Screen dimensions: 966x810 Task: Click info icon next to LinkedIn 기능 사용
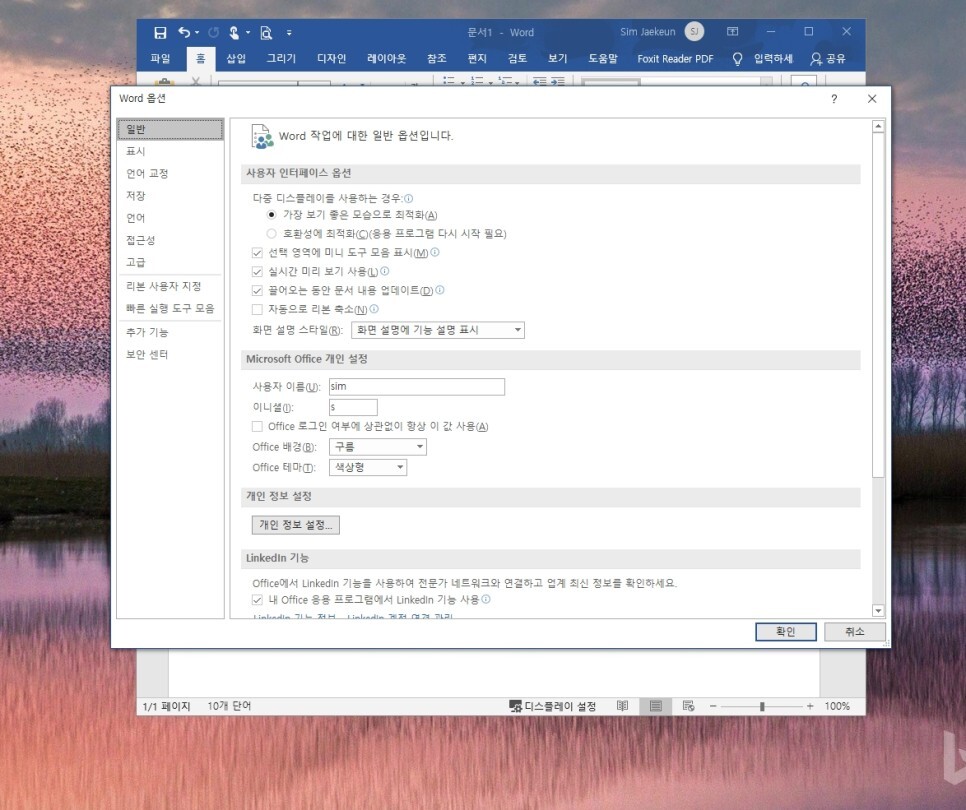485,599
